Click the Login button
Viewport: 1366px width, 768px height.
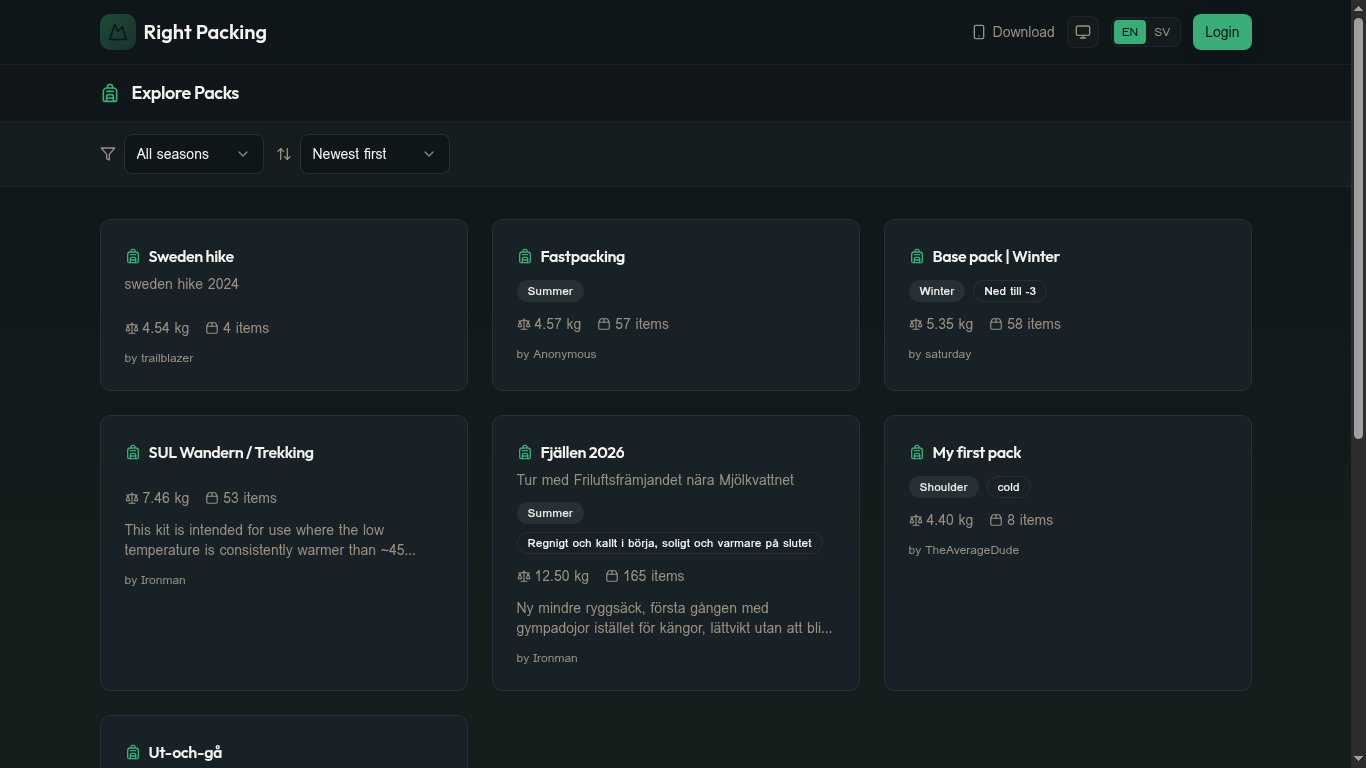1222,32
